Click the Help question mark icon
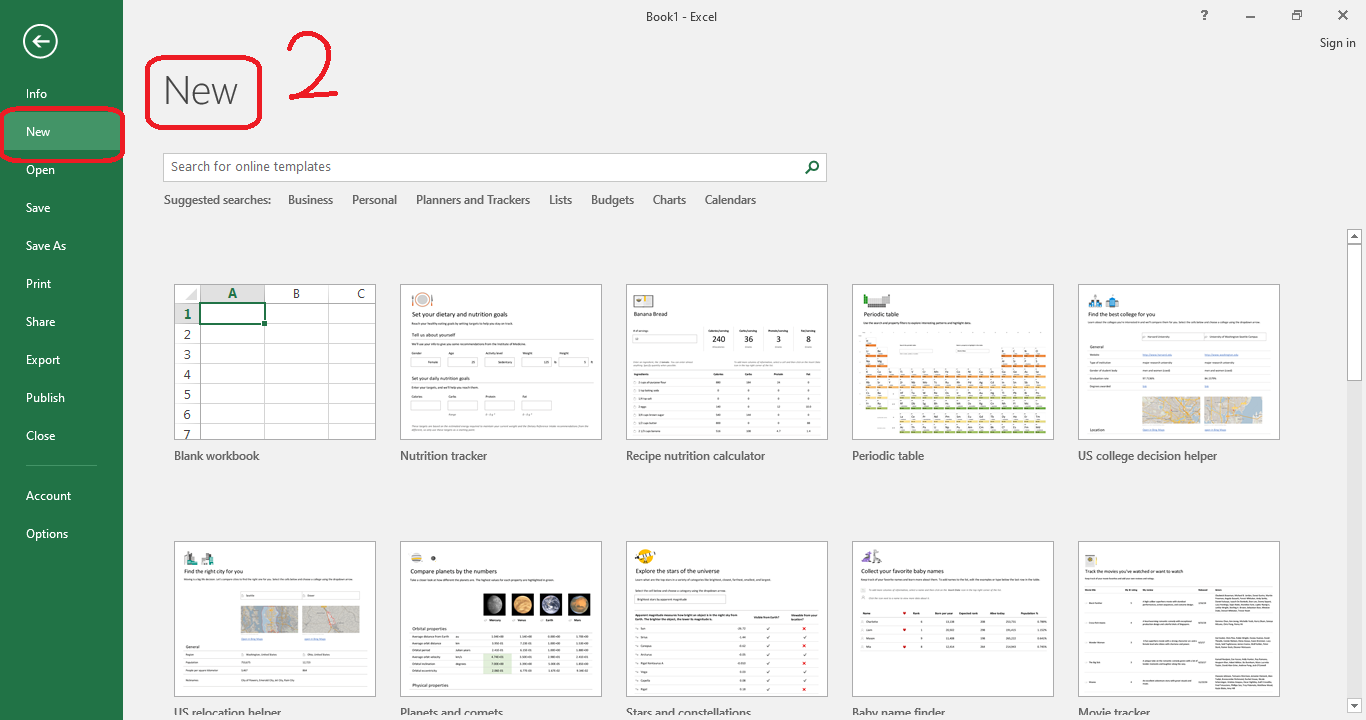The image size is (1366, 720). pos(1205,15)
